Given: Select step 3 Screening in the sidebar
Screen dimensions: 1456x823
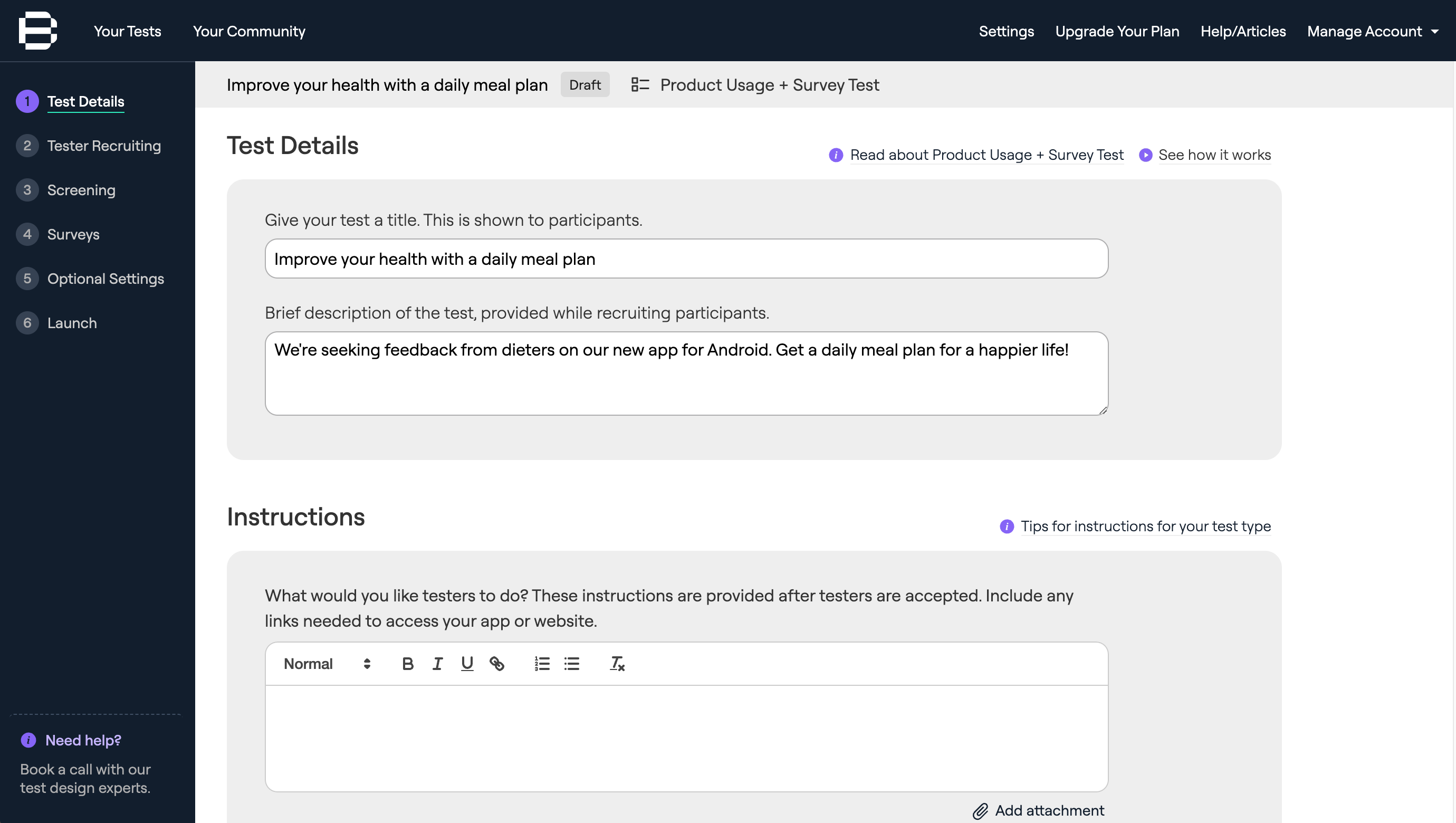Looking at the screenshot, I should (x=81, y=190).
